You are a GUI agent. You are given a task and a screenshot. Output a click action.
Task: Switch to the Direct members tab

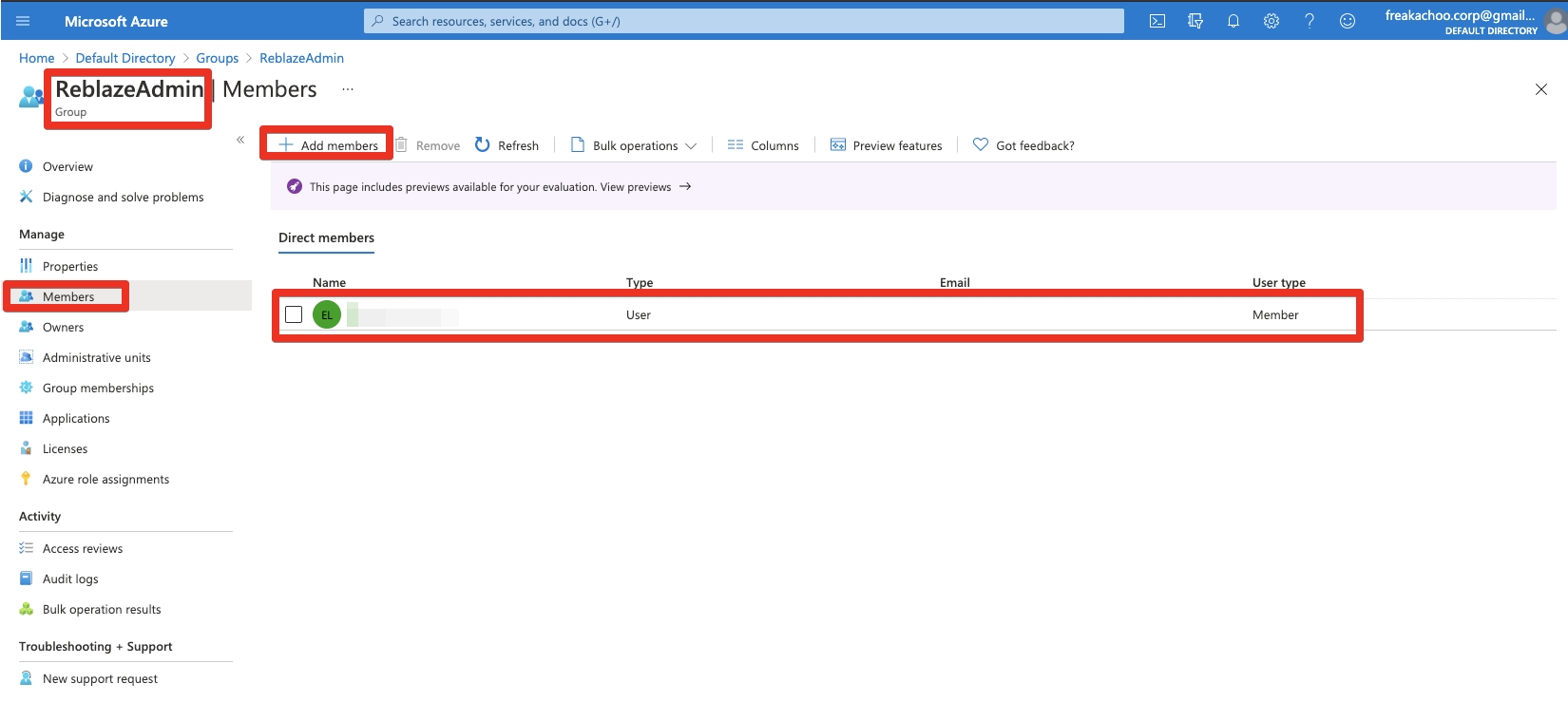(326, 237)
